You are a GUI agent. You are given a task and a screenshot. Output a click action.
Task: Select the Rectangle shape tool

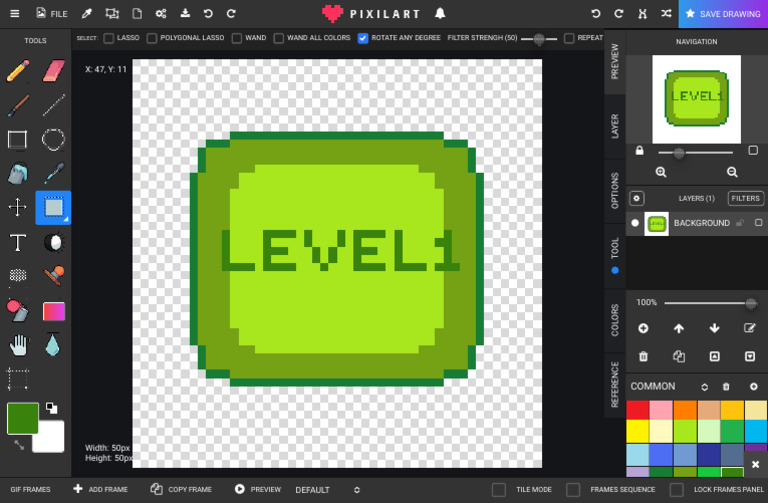point(18,140)
